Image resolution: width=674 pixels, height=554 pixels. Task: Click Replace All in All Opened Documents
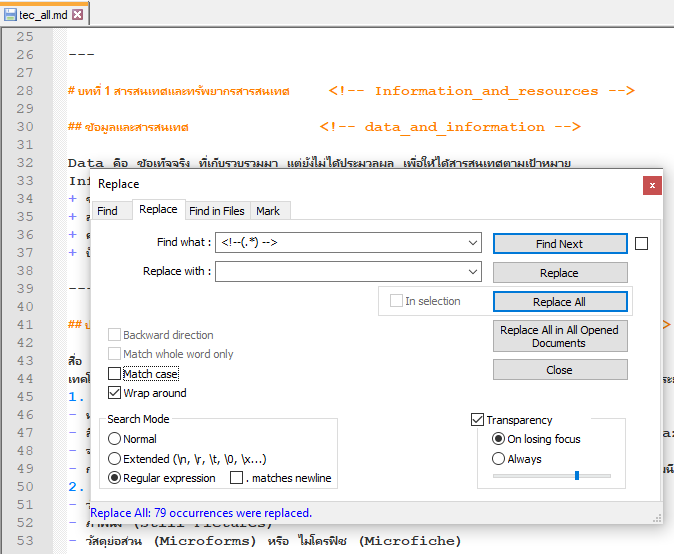[x=559, y=336]
